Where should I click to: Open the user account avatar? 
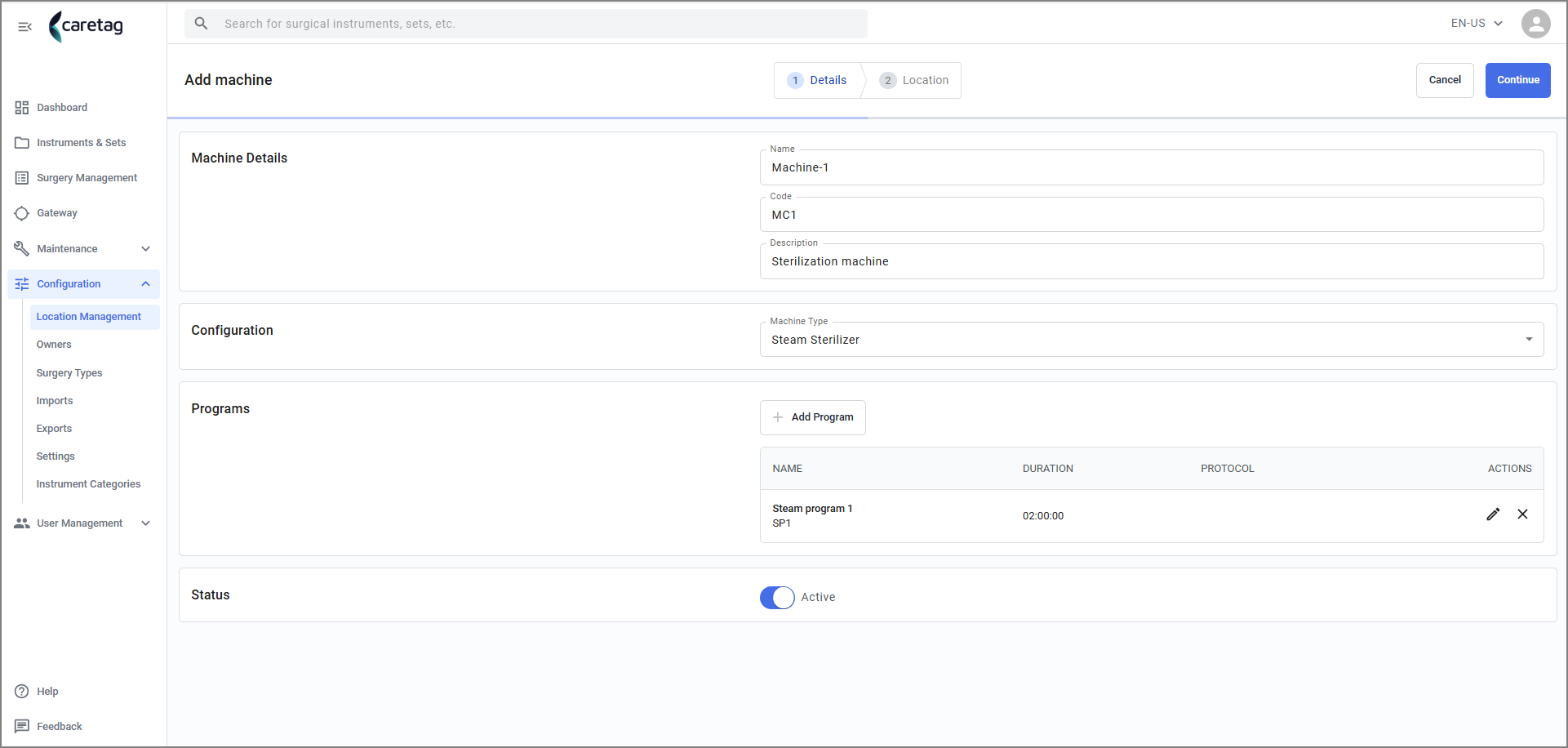1535,24
